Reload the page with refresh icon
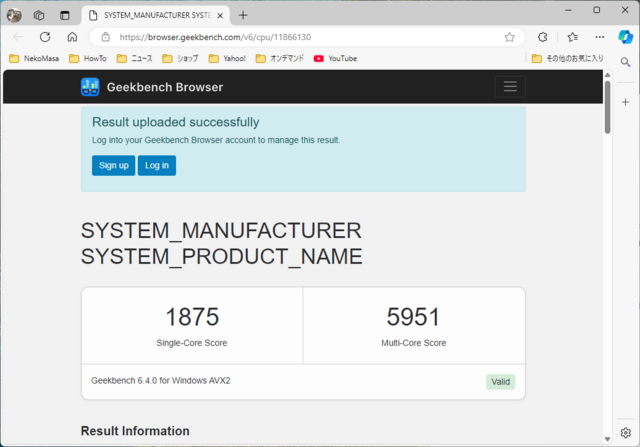Viewport: 640px width, 447px height. tap(45, 37)
